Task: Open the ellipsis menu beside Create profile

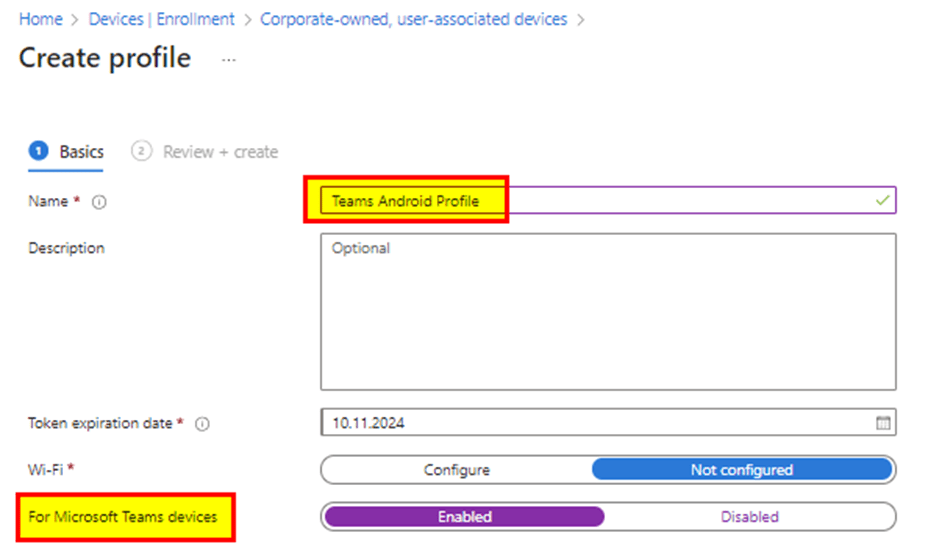Action: [x=229, y=60]
